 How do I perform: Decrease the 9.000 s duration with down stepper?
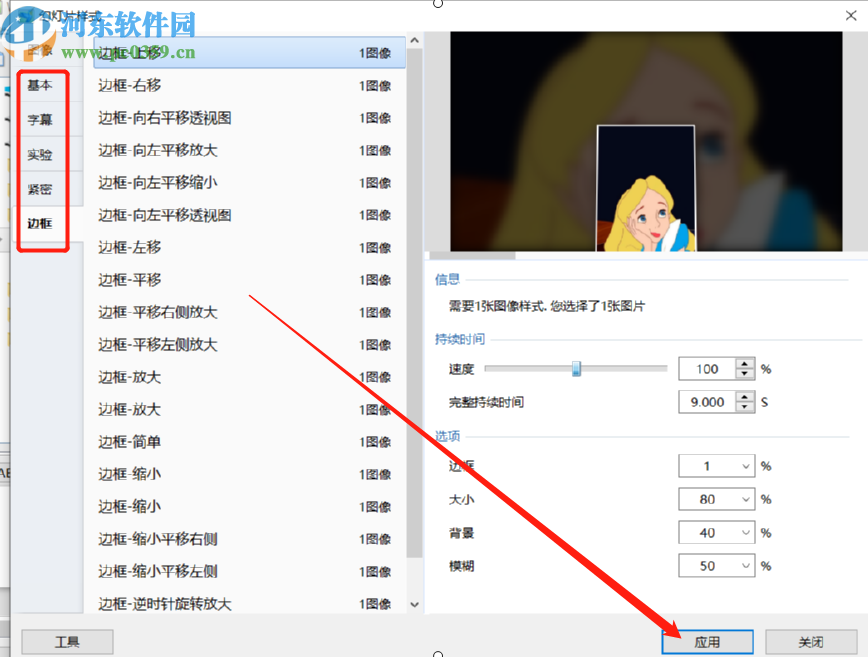(x=745, y=407)
